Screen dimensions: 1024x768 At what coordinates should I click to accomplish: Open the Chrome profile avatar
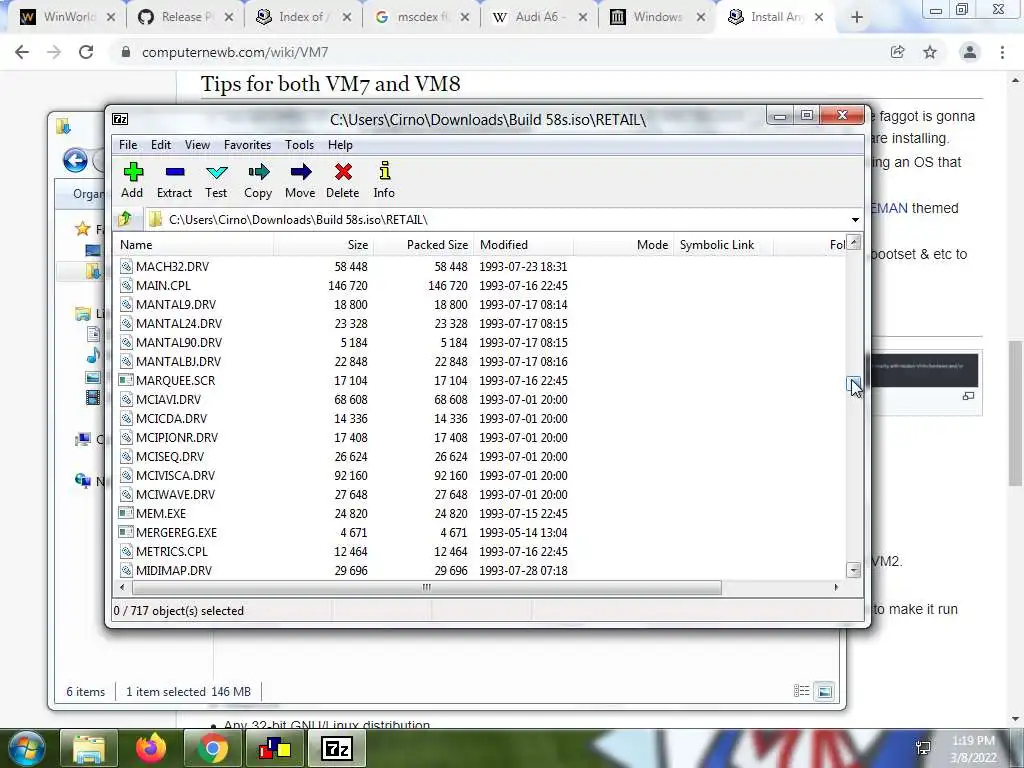click(970, 52)
